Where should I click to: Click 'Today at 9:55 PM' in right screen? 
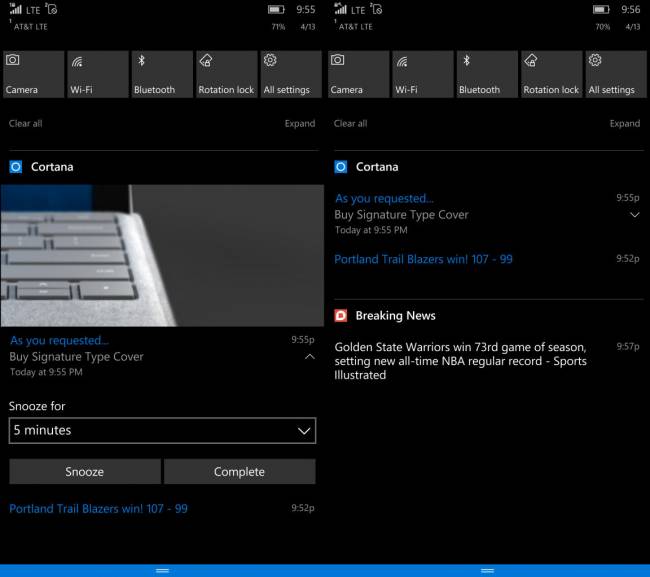371,230
